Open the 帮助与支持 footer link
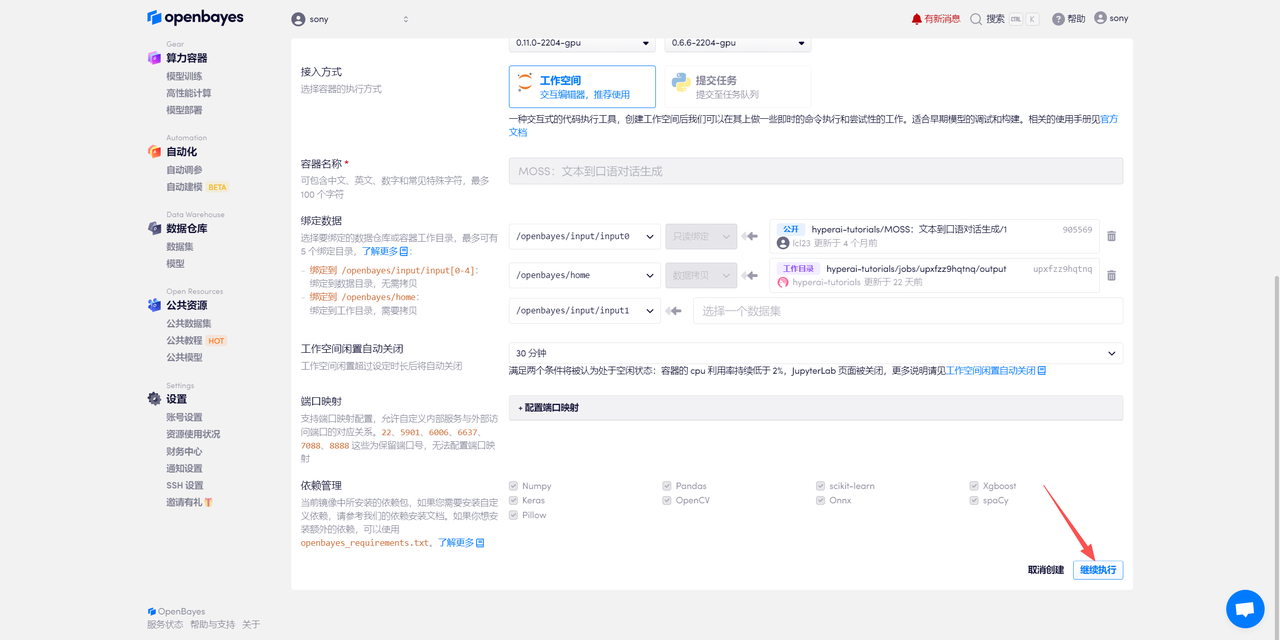Viewport: 1280px width, 640px height. click(212, 625)
